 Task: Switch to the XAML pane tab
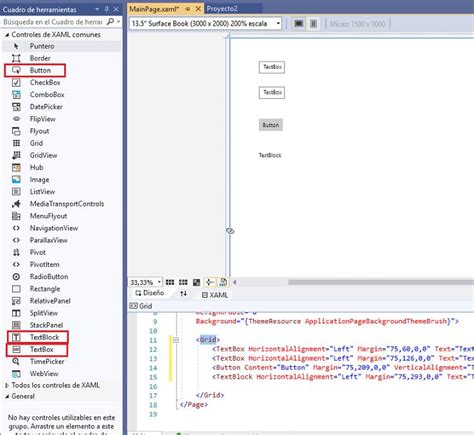click(215, 295)
